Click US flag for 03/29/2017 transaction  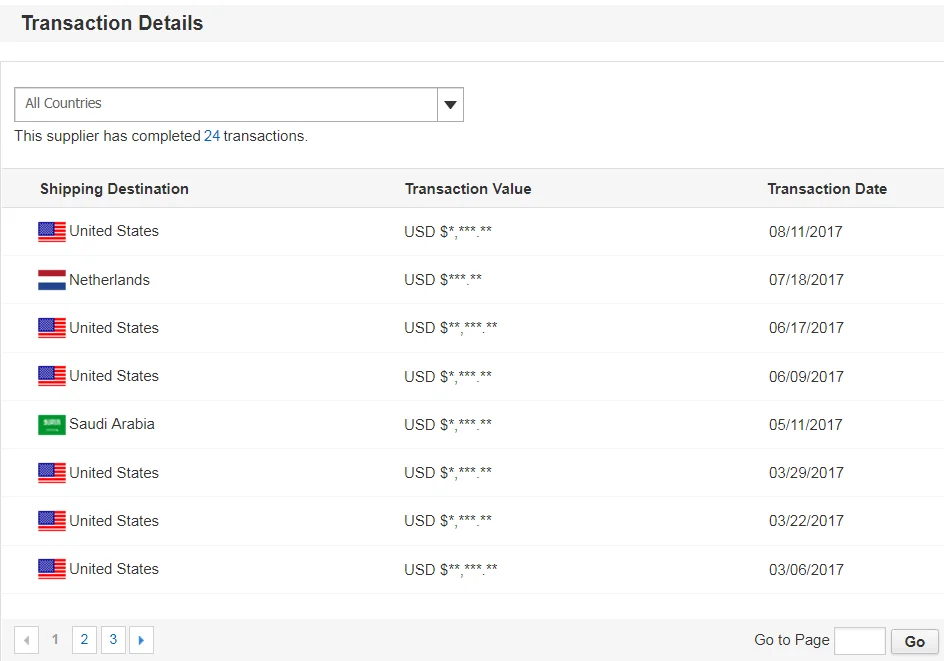[52, 473]
